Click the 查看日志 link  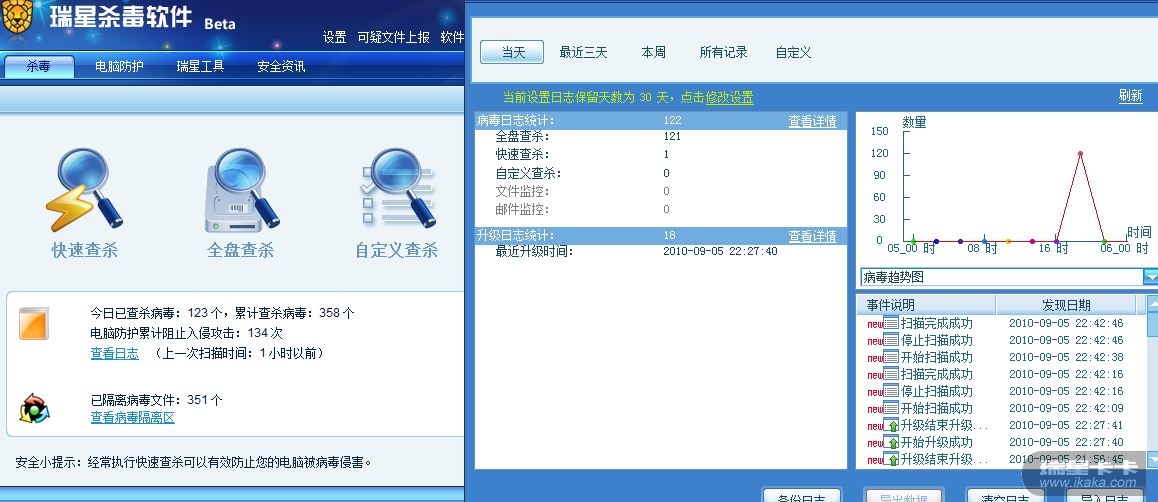[x=114, y=354]
